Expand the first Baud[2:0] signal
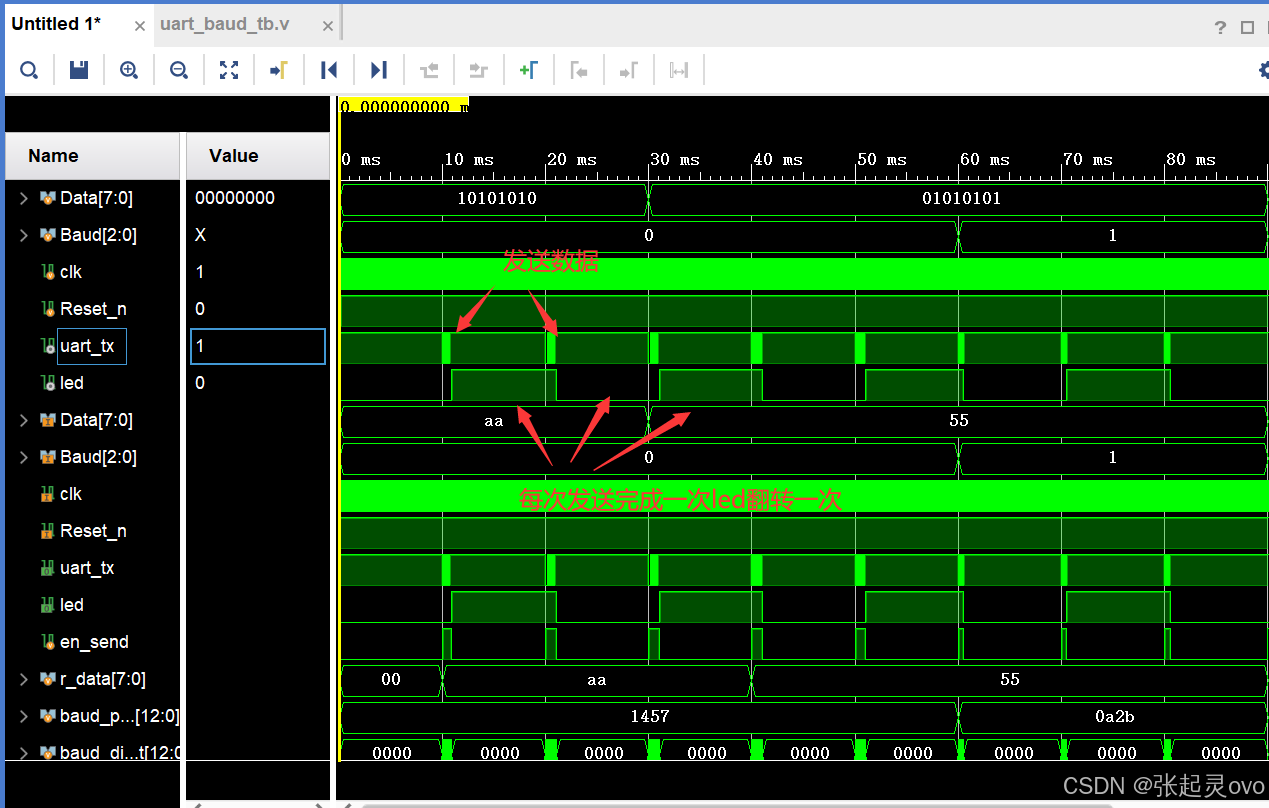 [x=24, y=235]
